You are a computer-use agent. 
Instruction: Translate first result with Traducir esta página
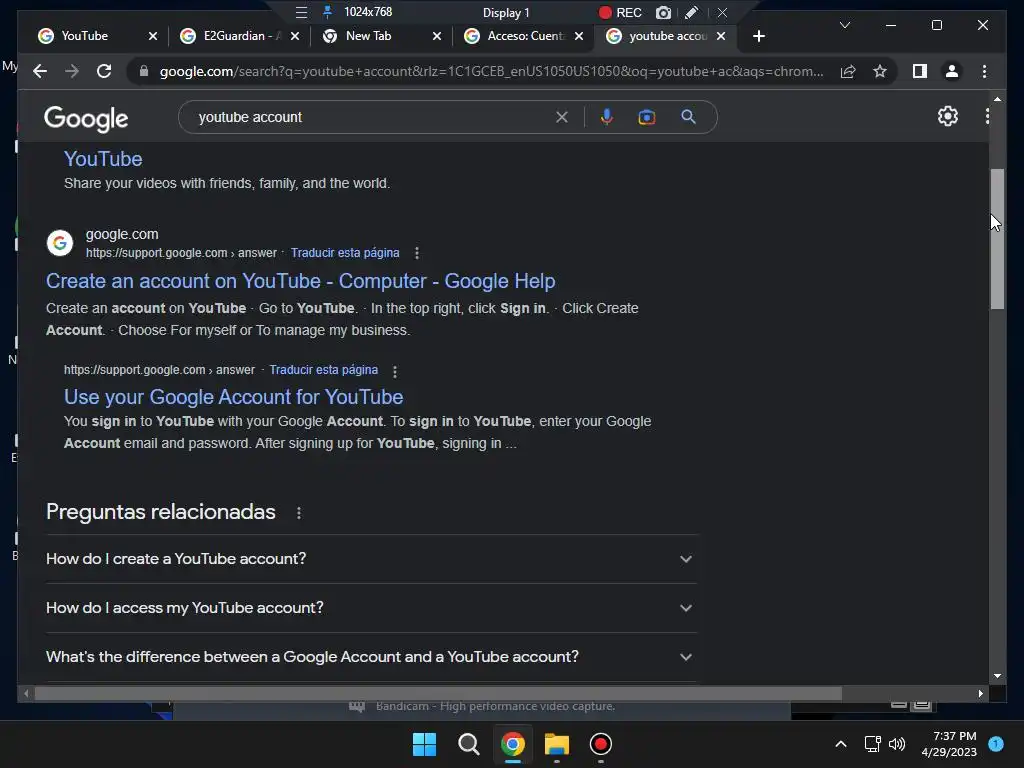[x=345, y=253]
